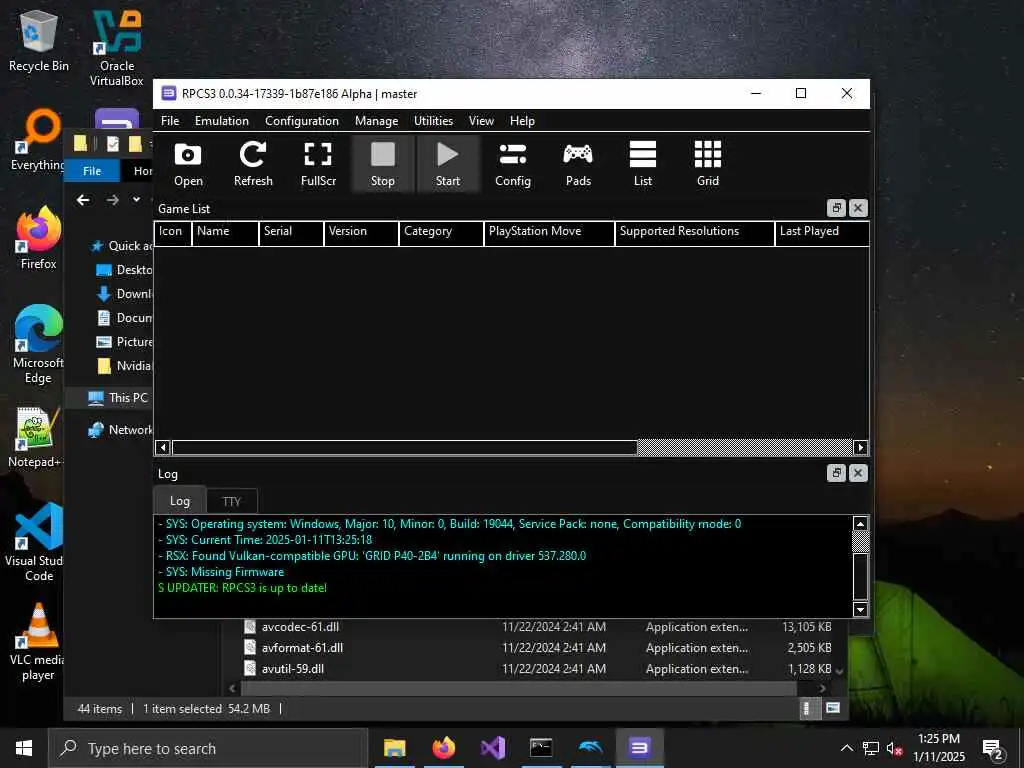Image resolution: width=1024 pixels, height=768 pixels.
Task: Click the Windows Start button
Action: 24,748
